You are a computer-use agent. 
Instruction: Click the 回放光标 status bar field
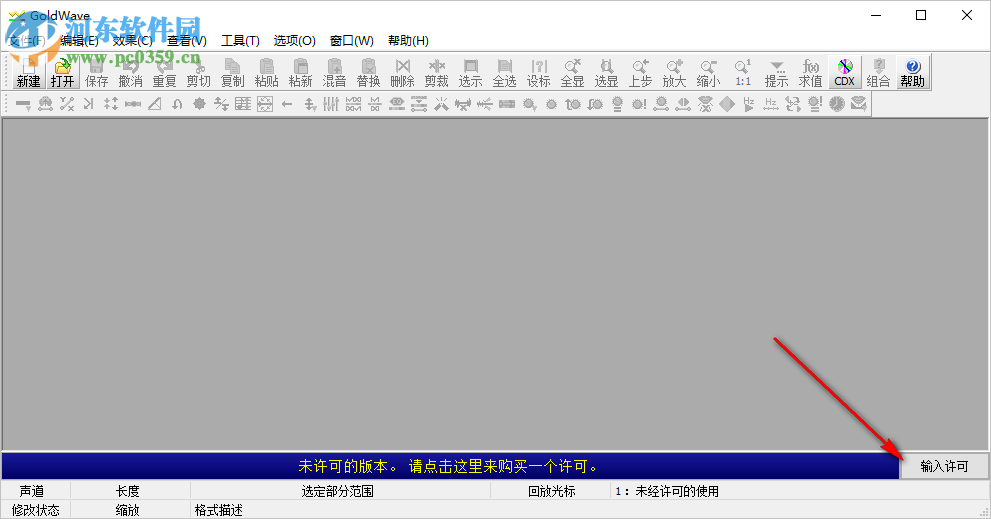(x=552, y=491)
